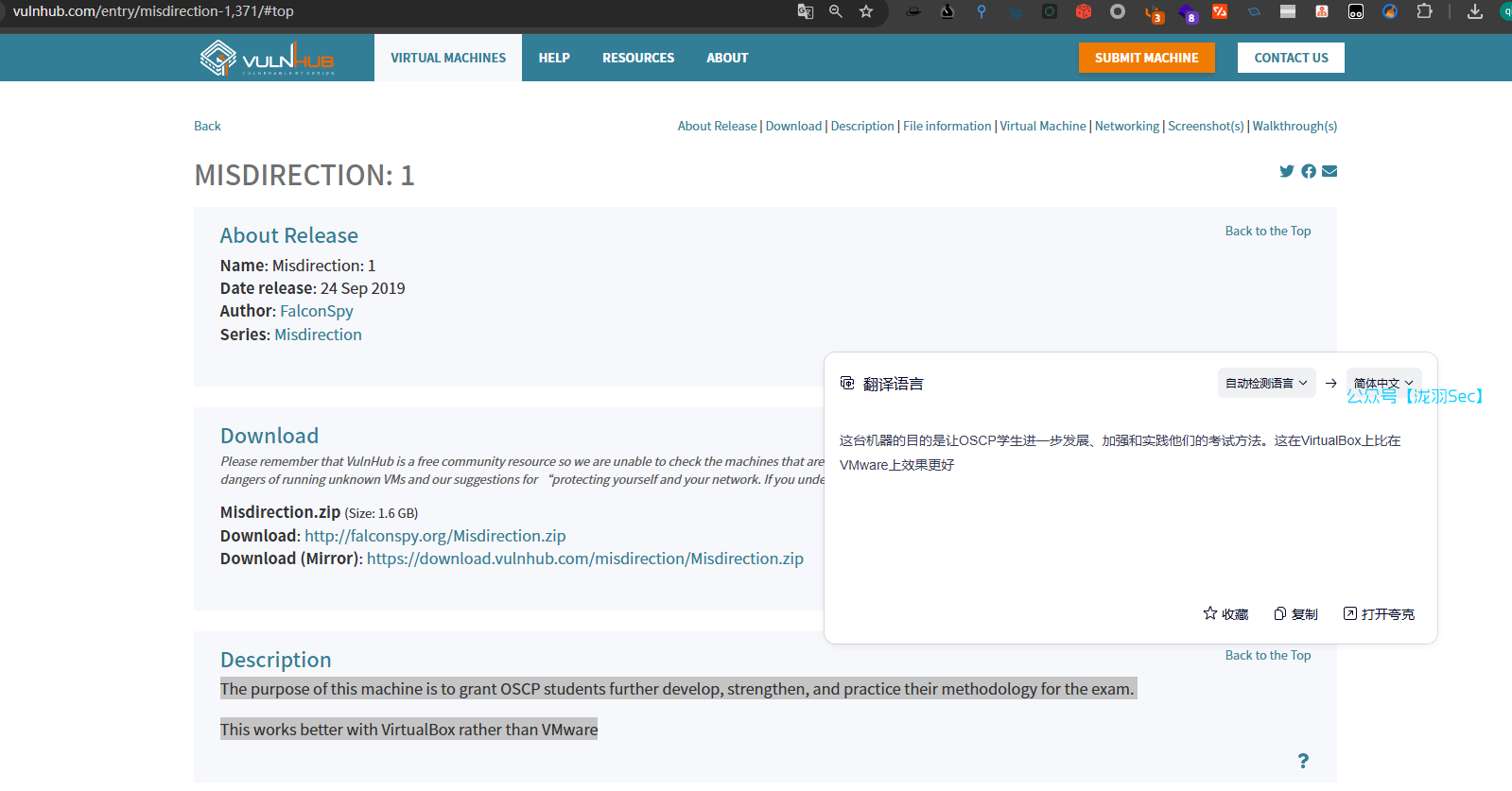
Task: Click the red dice extension icon
Action: click(1084, 11)
